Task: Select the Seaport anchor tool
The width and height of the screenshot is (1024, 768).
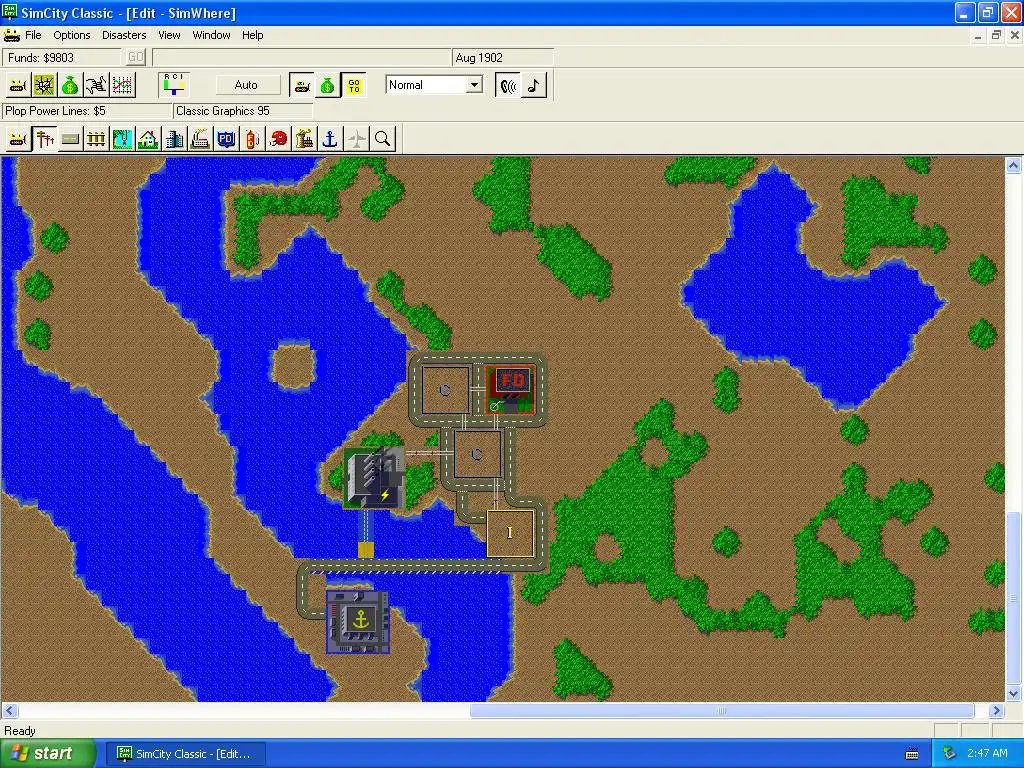Action: click(330, 139)
